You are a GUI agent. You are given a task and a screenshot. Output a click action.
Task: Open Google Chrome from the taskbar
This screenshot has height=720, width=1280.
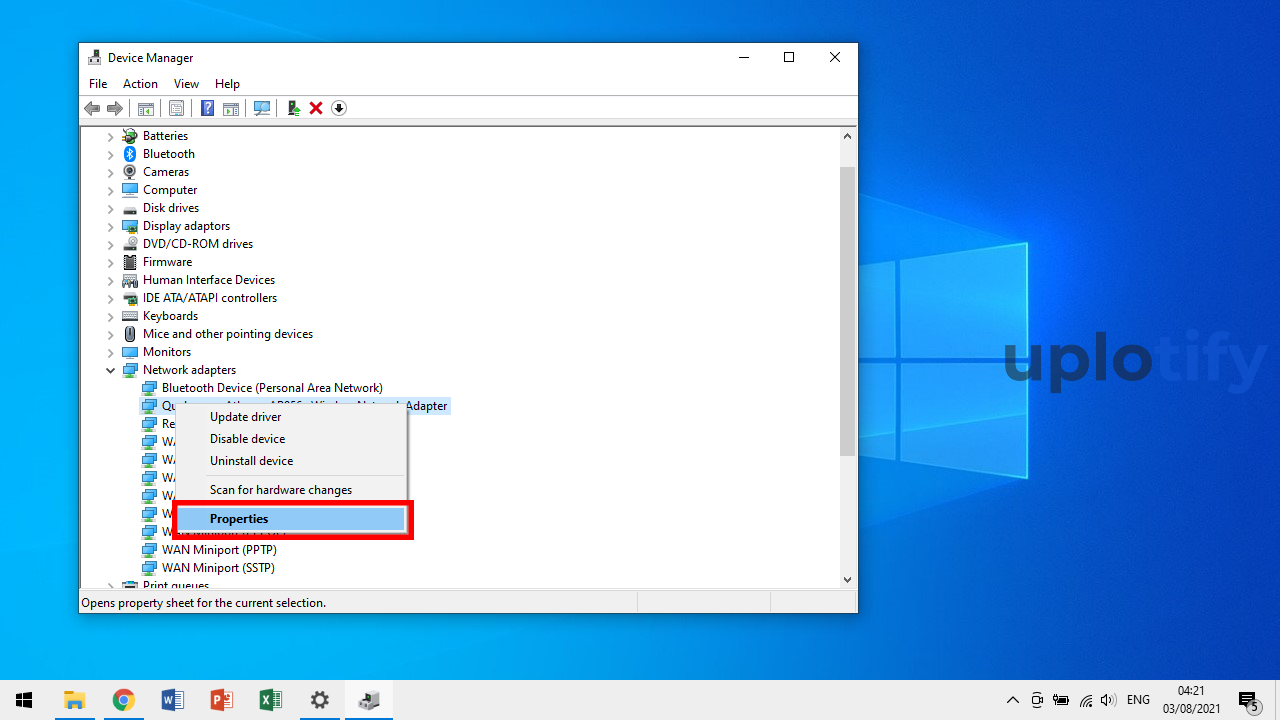[123, 700]
